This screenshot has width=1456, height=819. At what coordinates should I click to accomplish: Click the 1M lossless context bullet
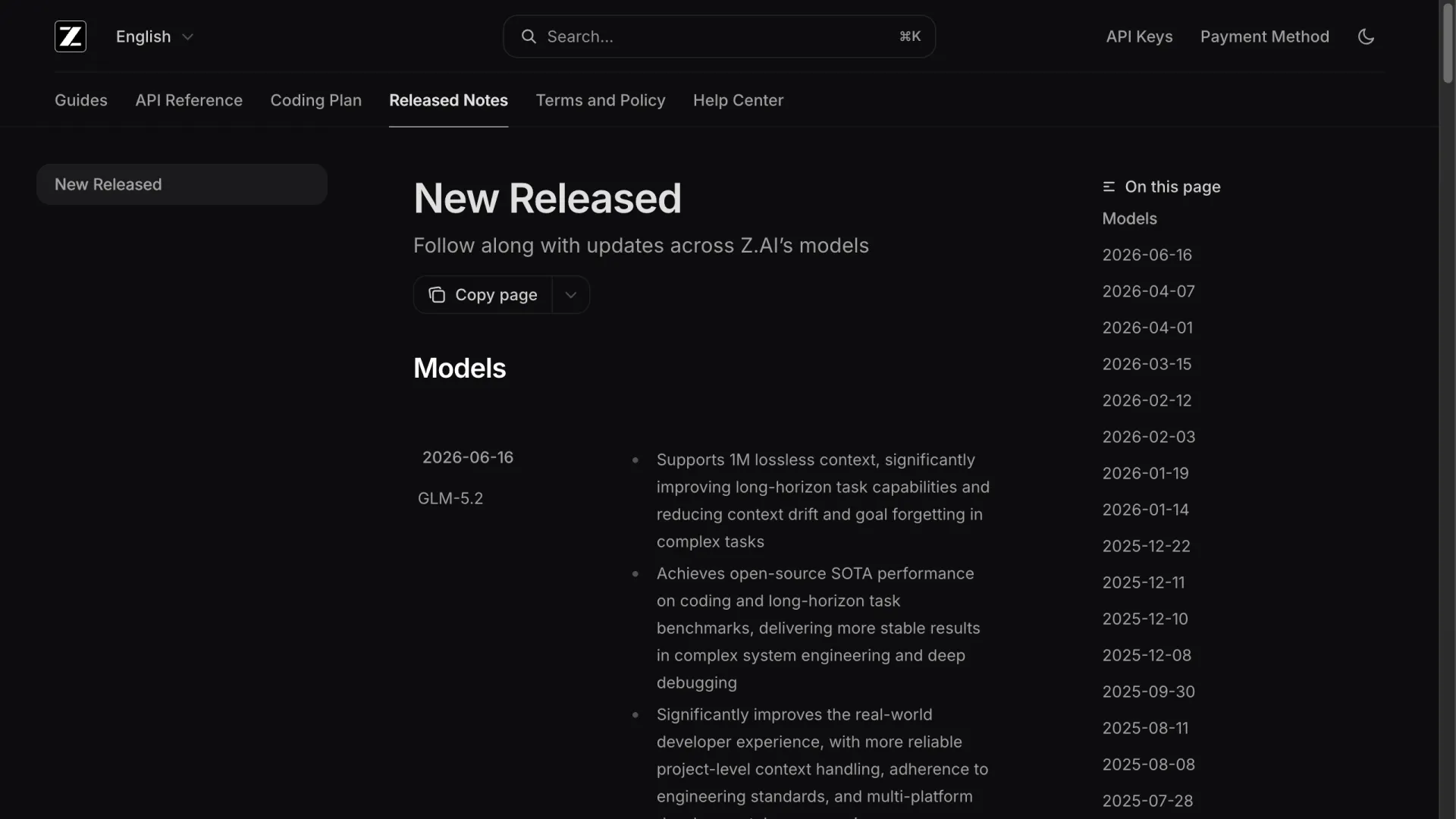click(823, 500)
